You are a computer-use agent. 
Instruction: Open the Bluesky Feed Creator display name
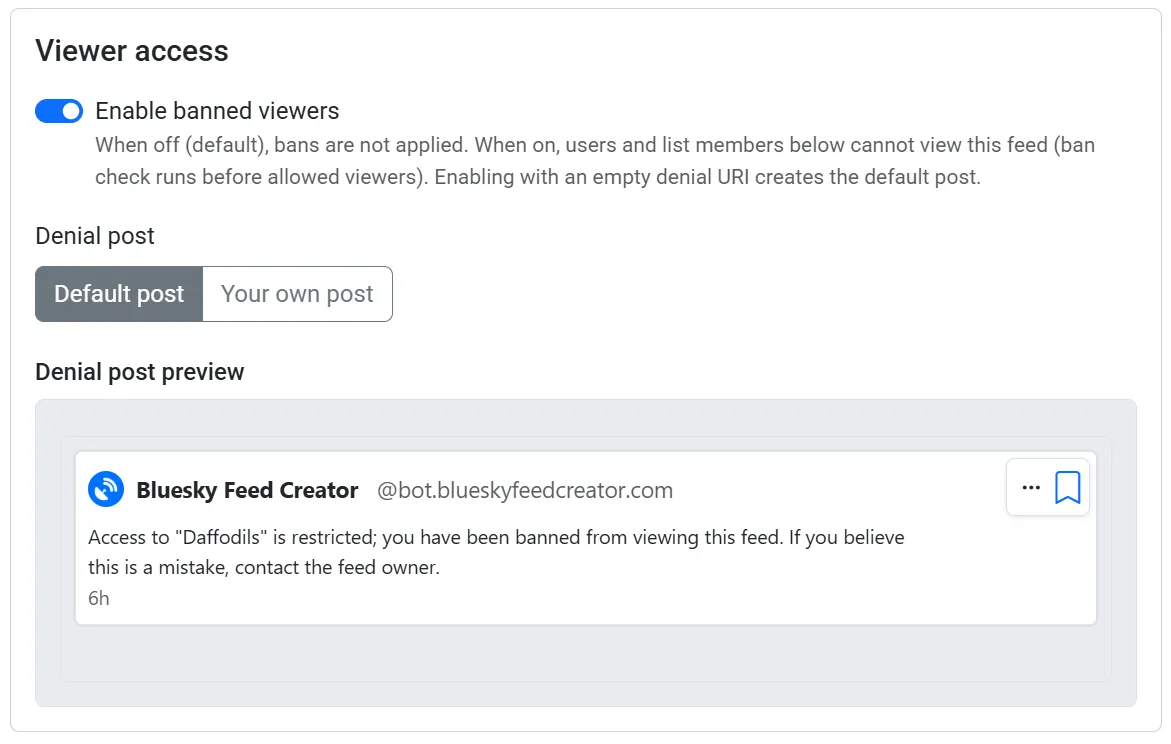click(247, 490)
